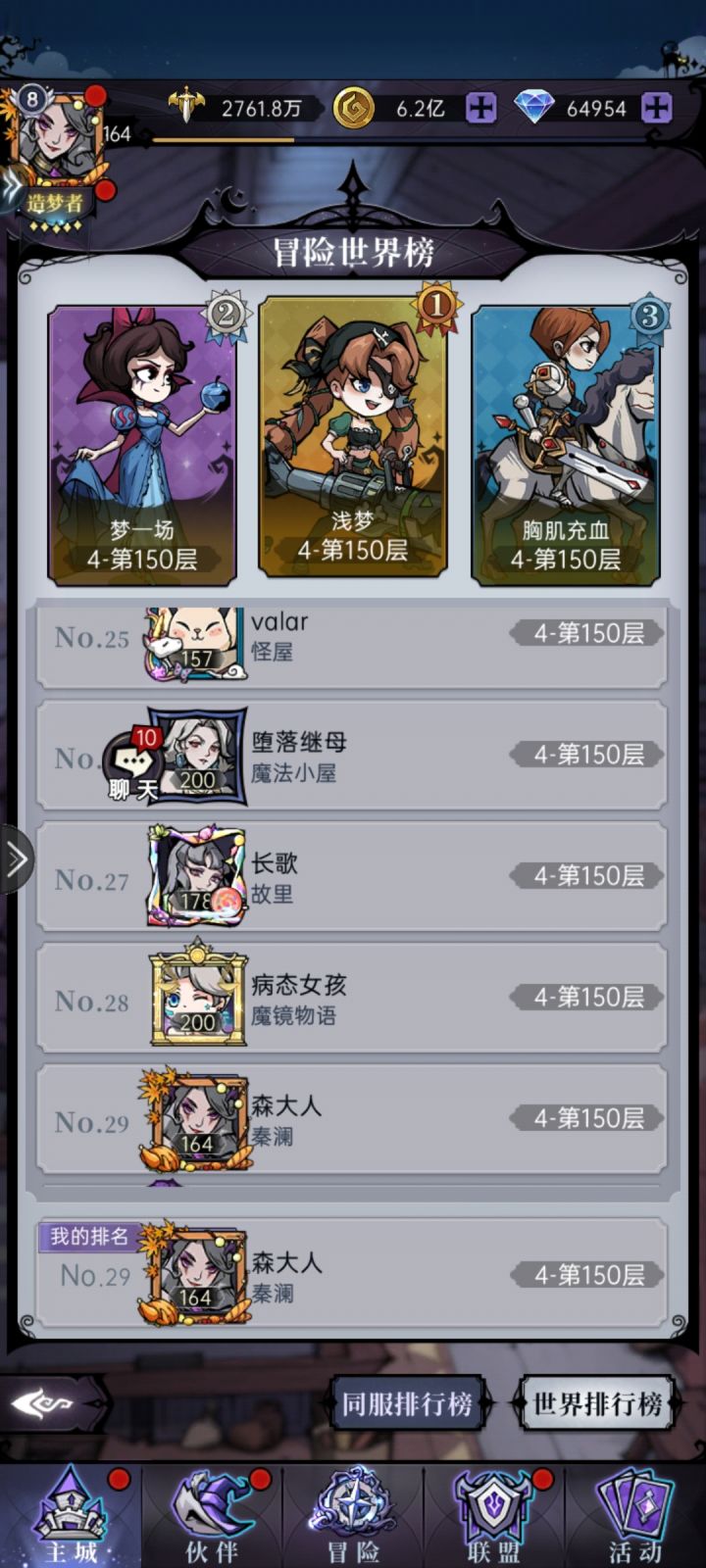
Task: Expand the 造梦者 title chevron
Action: click(x=12, y=187)
